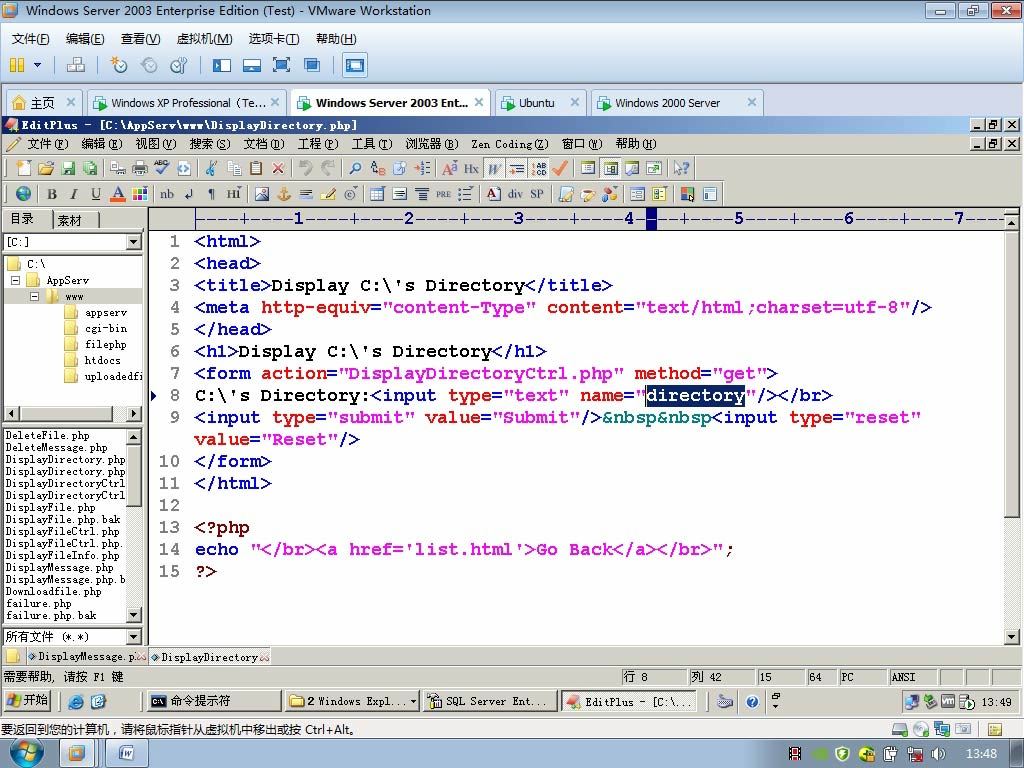Screen dimensions: 1024x768
Task: Click the Replace (A to B) icon
Action: (377, 168)
